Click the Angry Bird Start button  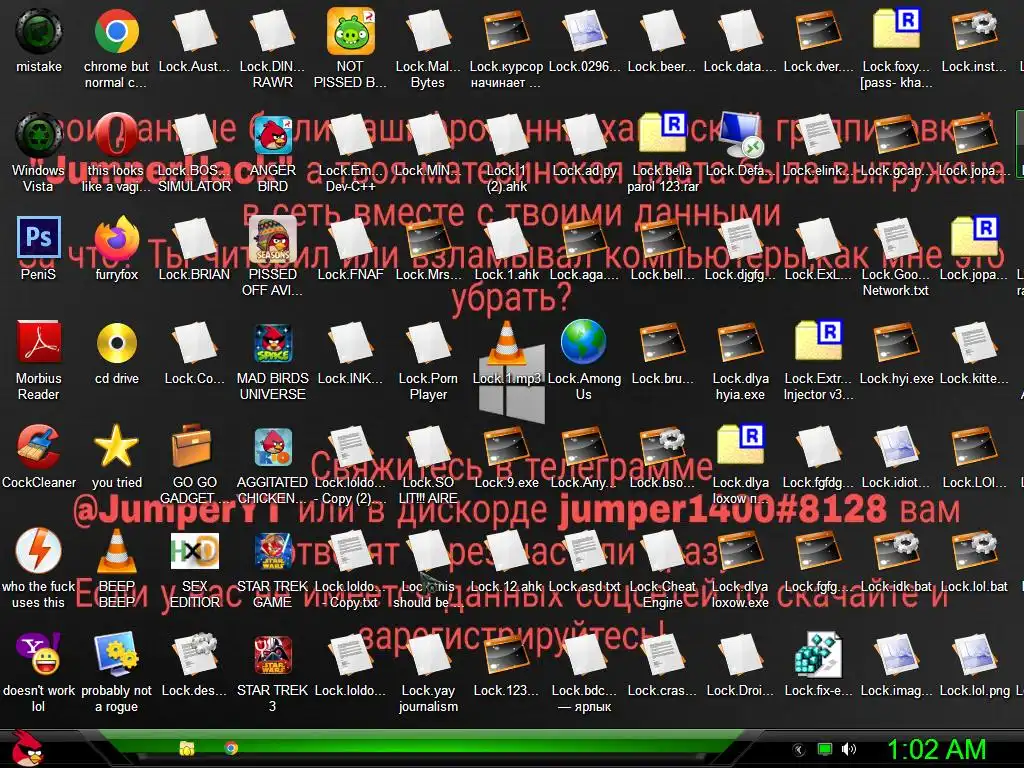coord(27,748)
